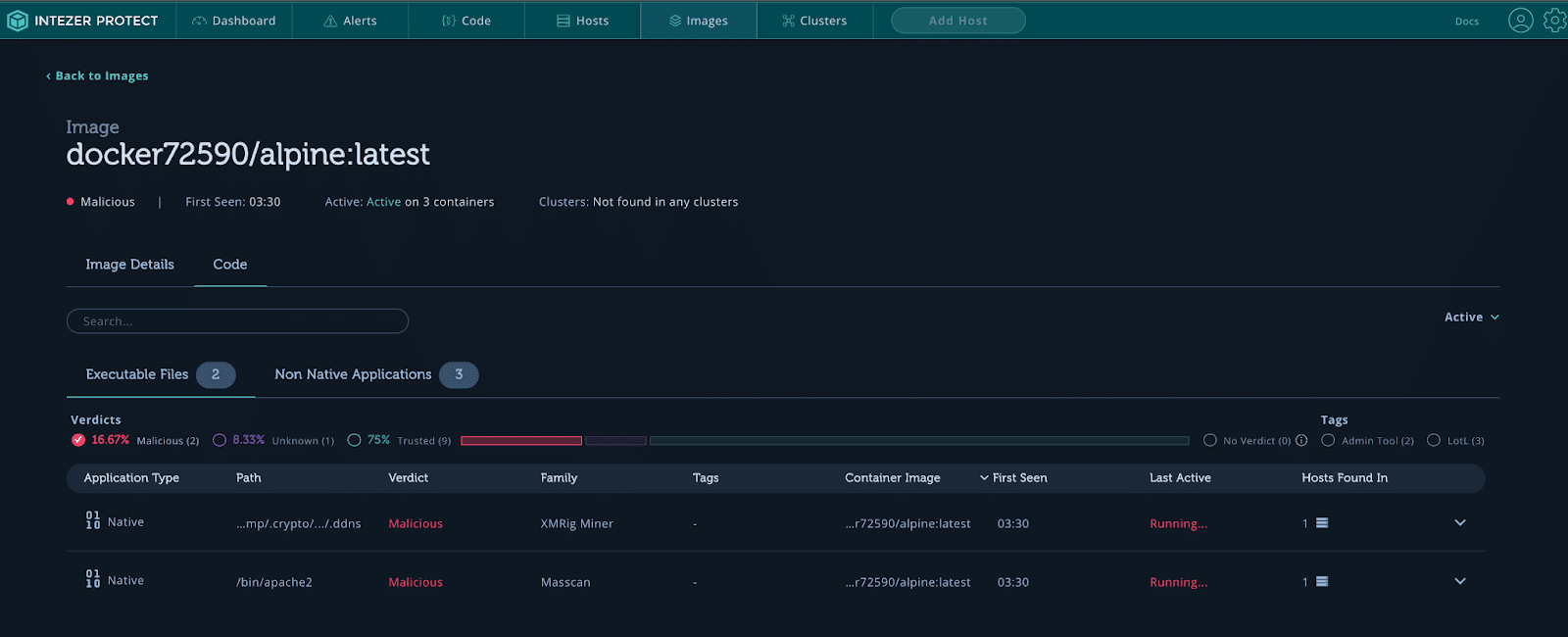
Task: Enable the Unknown (1) verdict filter
Action: [x=220, y=440]
